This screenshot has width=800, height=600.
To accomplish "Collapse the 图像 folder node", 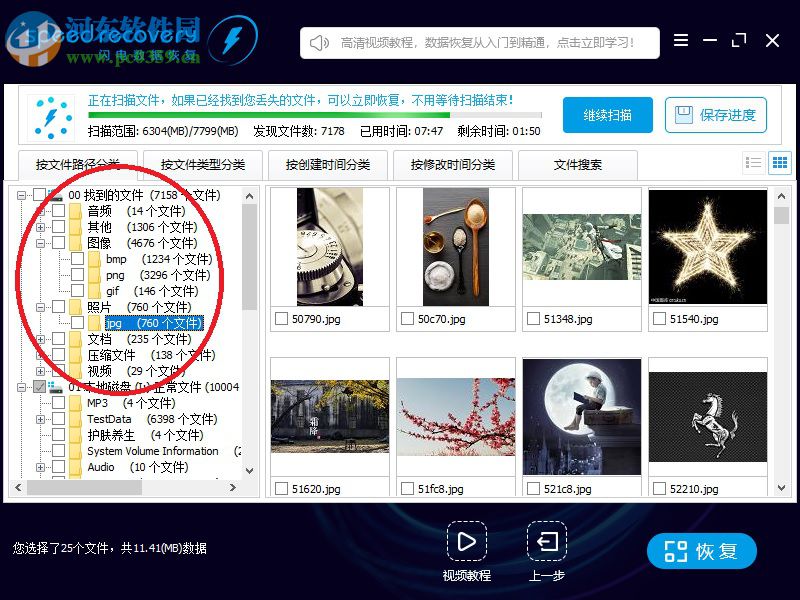I will click(x=41, y=243).
